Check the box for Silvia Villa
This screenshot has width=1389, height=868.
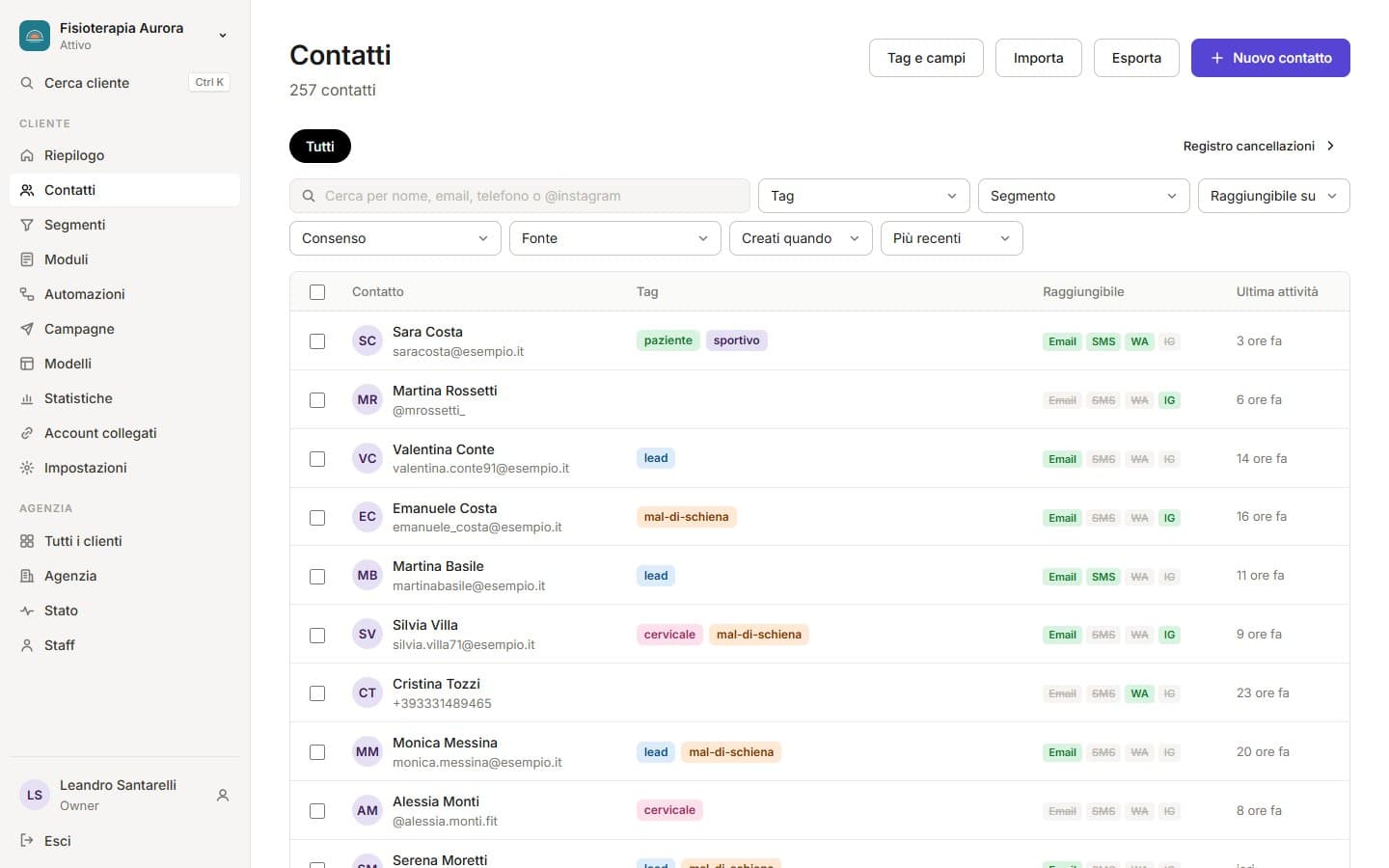pos(317,636)
